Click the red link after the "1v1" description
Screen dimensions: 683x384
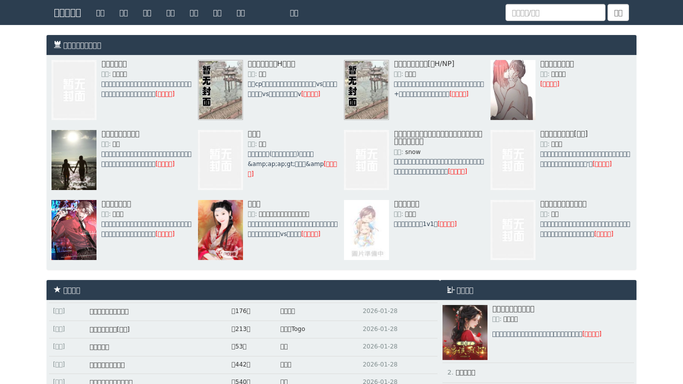pyautogui.click(x=447, y=224)
